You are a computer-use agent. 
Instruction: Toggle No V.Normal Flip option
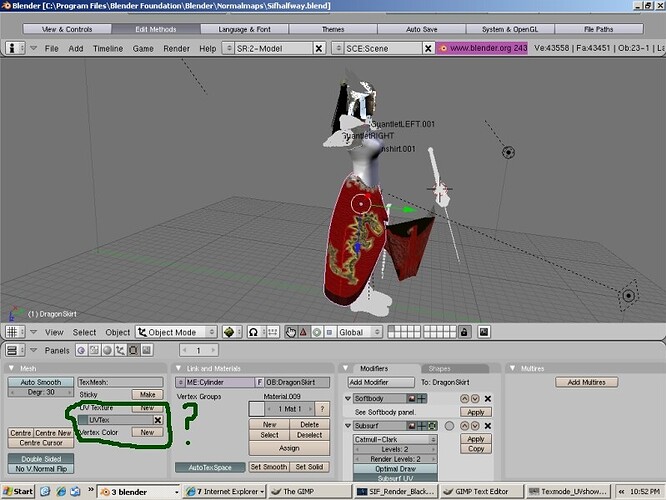click(41, 469)
